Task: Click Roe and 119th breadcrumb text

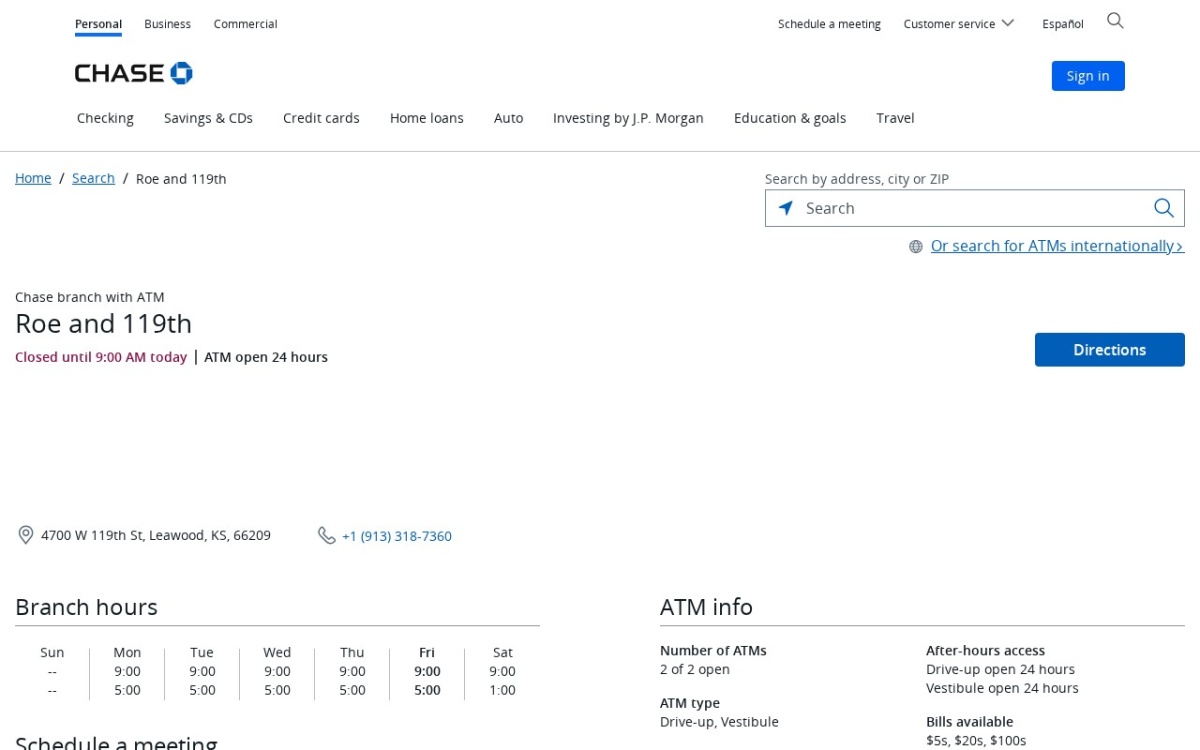Action: (x=181, y=179)
